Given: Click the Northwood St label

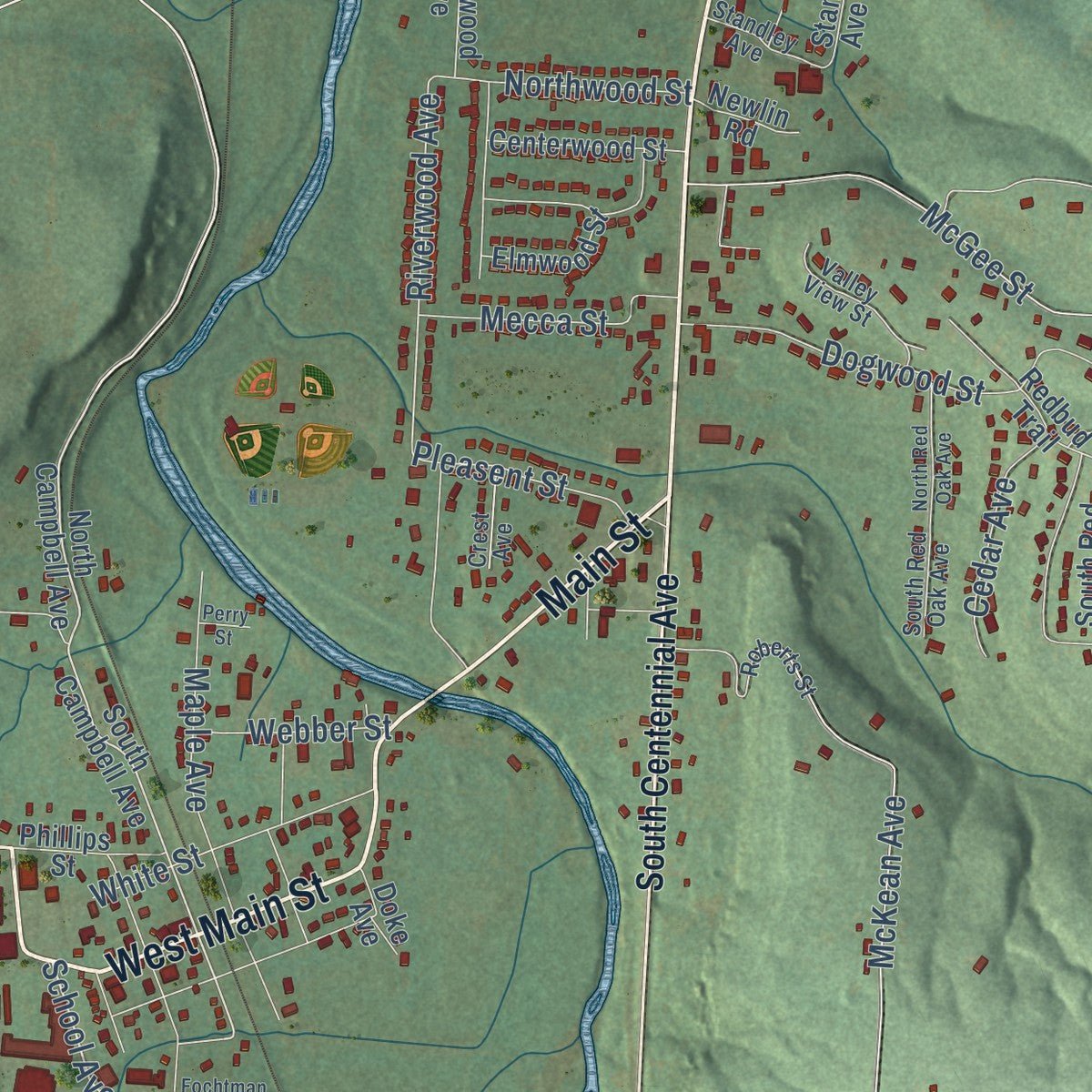Looking at the screenshot, I should [600, 88].
